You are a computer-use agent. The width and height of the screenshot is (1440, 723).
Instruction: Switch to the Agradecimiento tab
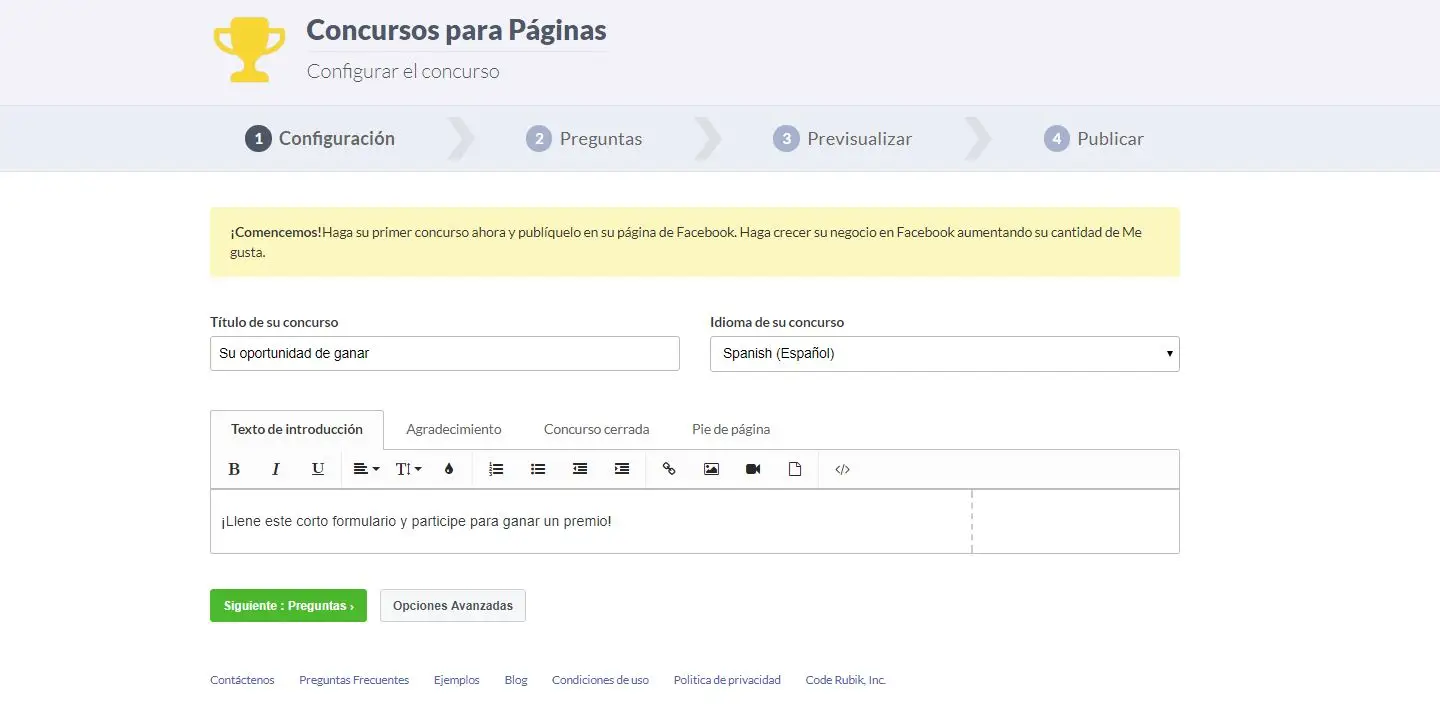coord(453,429)
